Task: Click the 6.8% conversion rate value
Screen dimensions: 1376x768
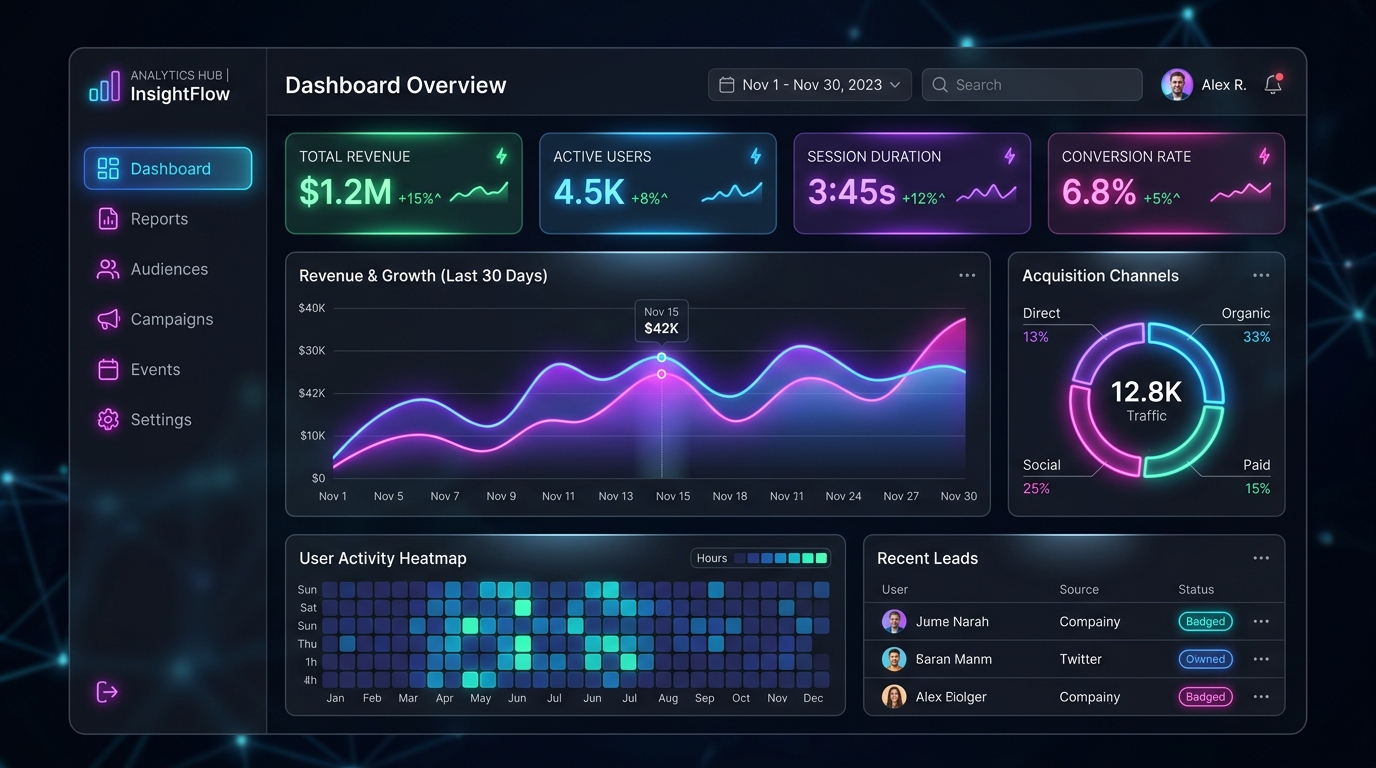Action: [1099, 191]
